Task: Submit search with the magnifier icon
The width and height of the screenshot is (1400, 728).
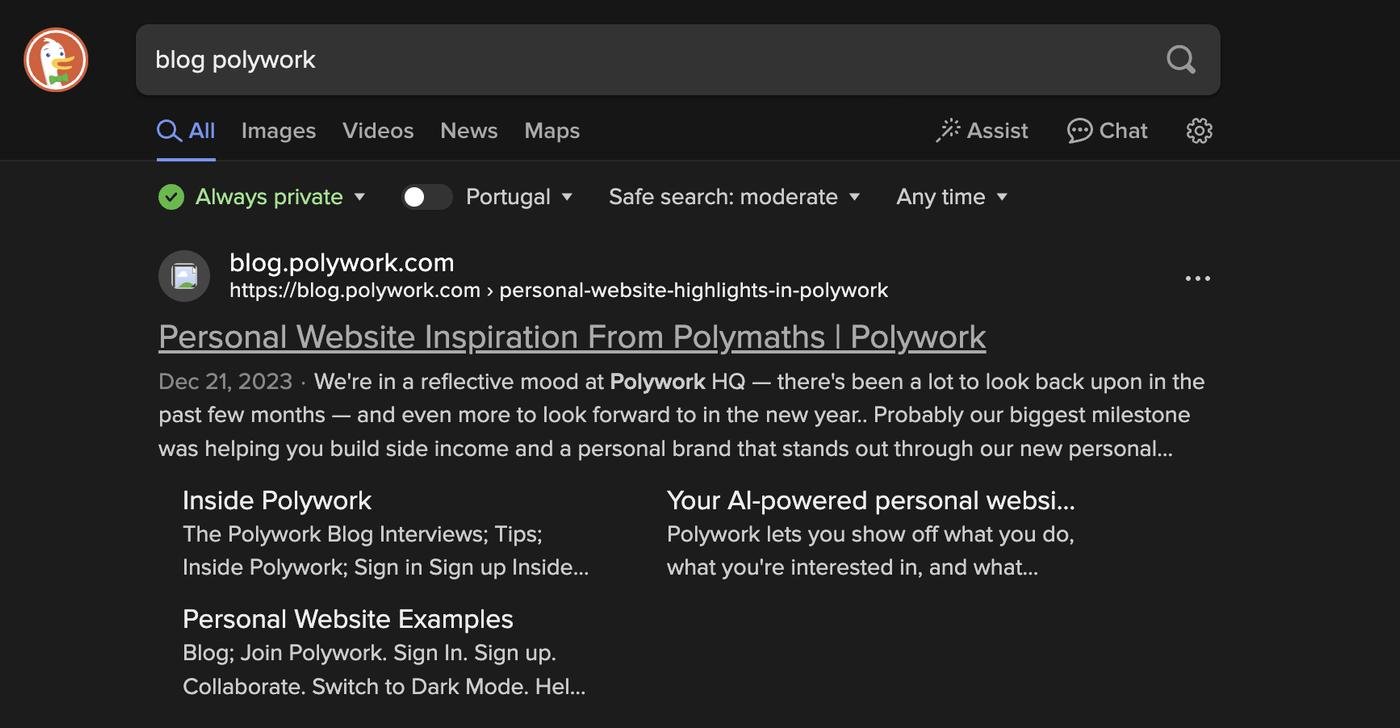Action: point(1181,60)
